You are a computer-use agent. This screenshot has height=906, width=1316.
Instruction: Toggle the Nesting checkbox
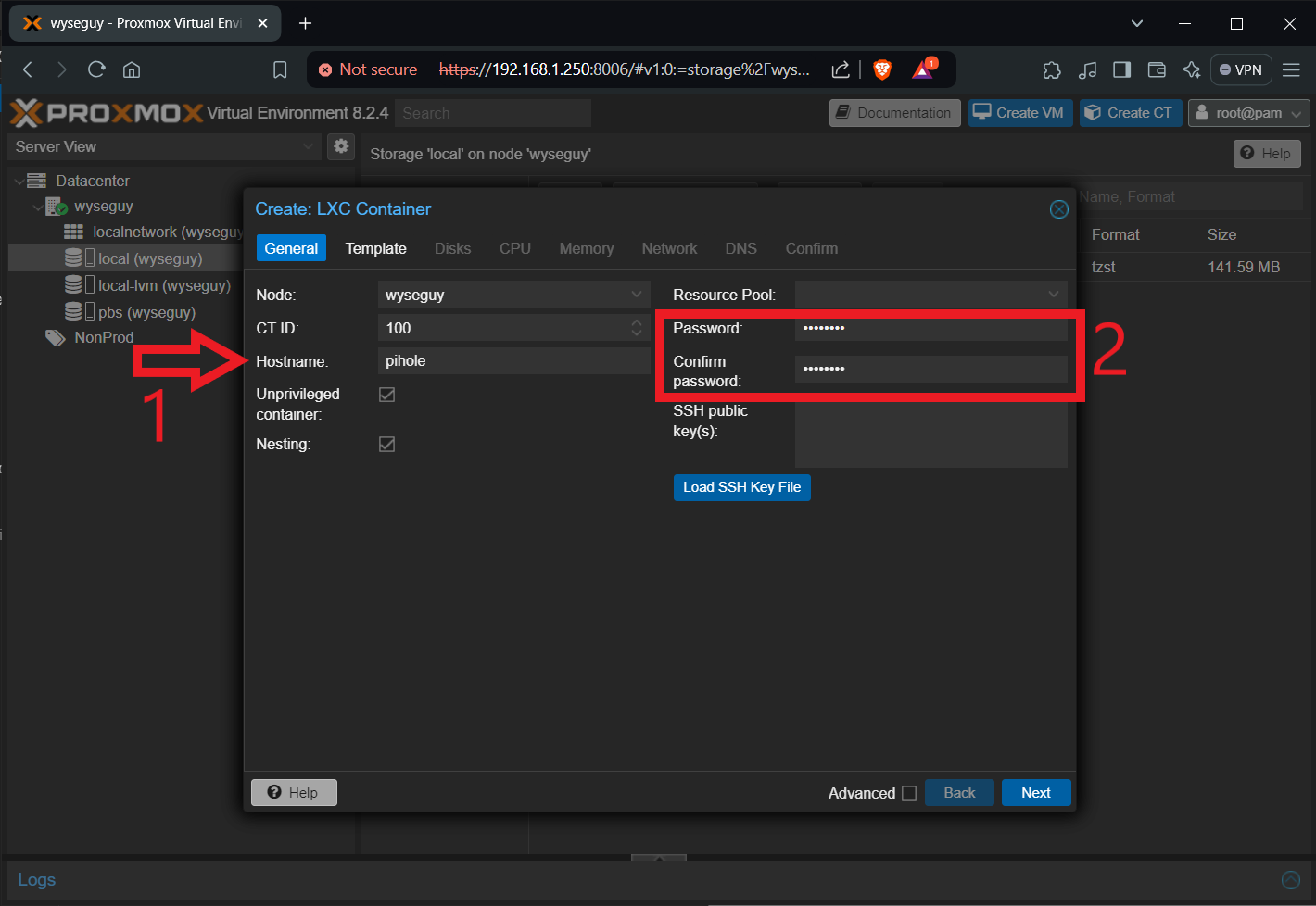(386, 445)
